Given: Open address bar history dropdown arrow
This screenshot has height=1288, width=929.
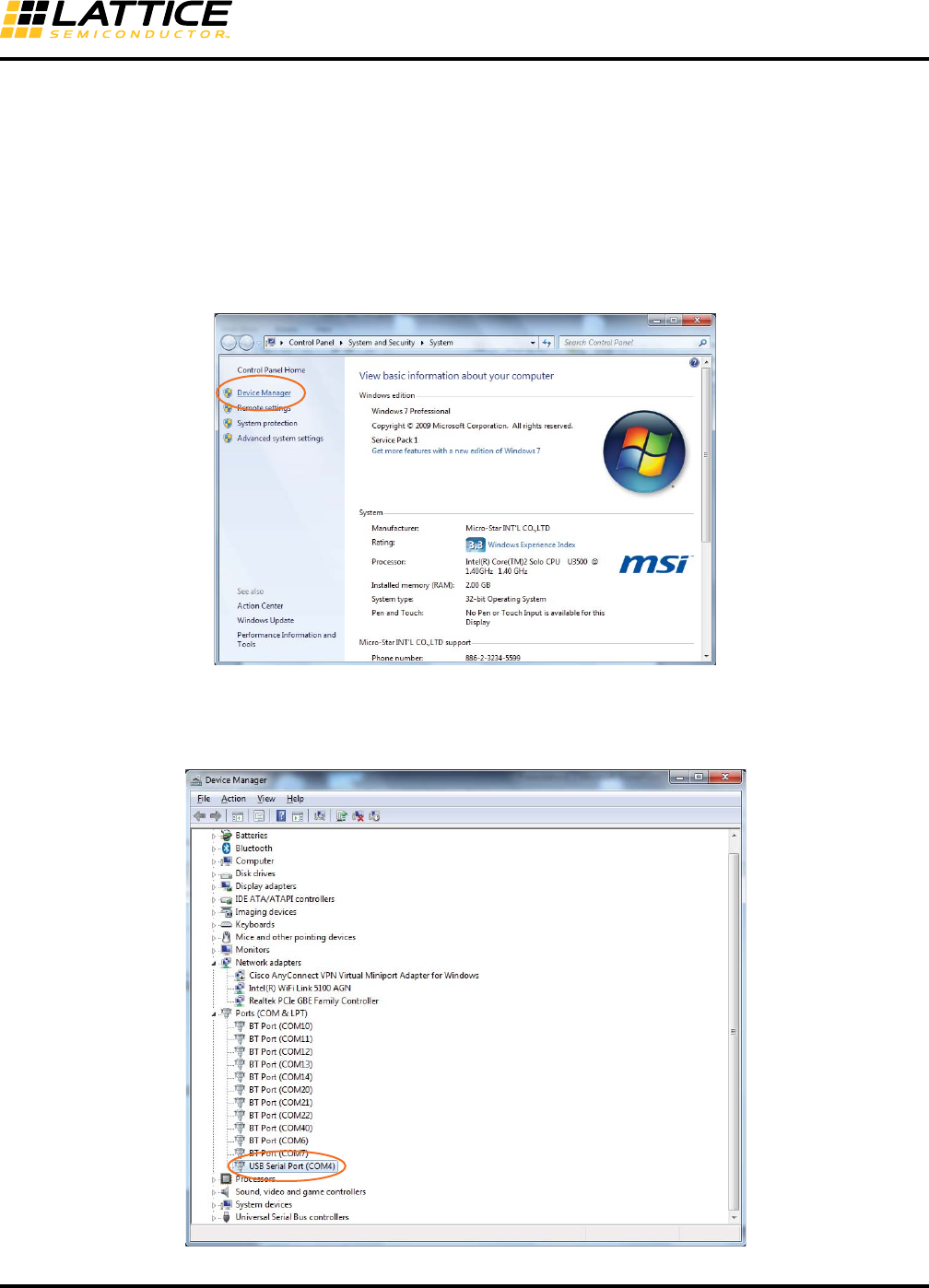Looking at the screenshot, I should click(x=533, y=343).
